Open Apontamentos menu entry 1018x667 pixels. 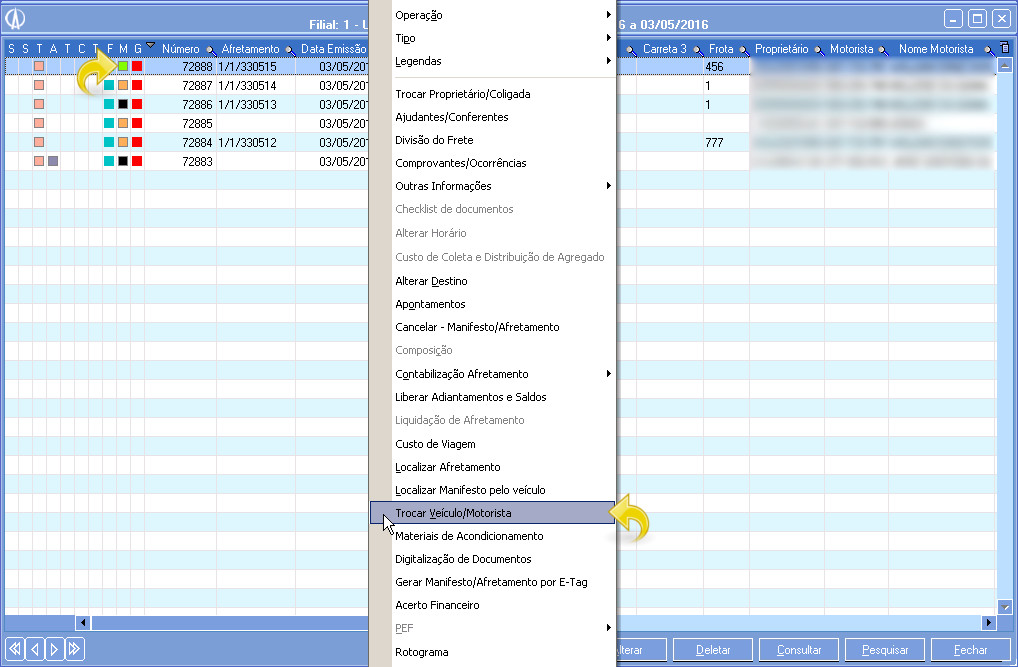(430, 304)
